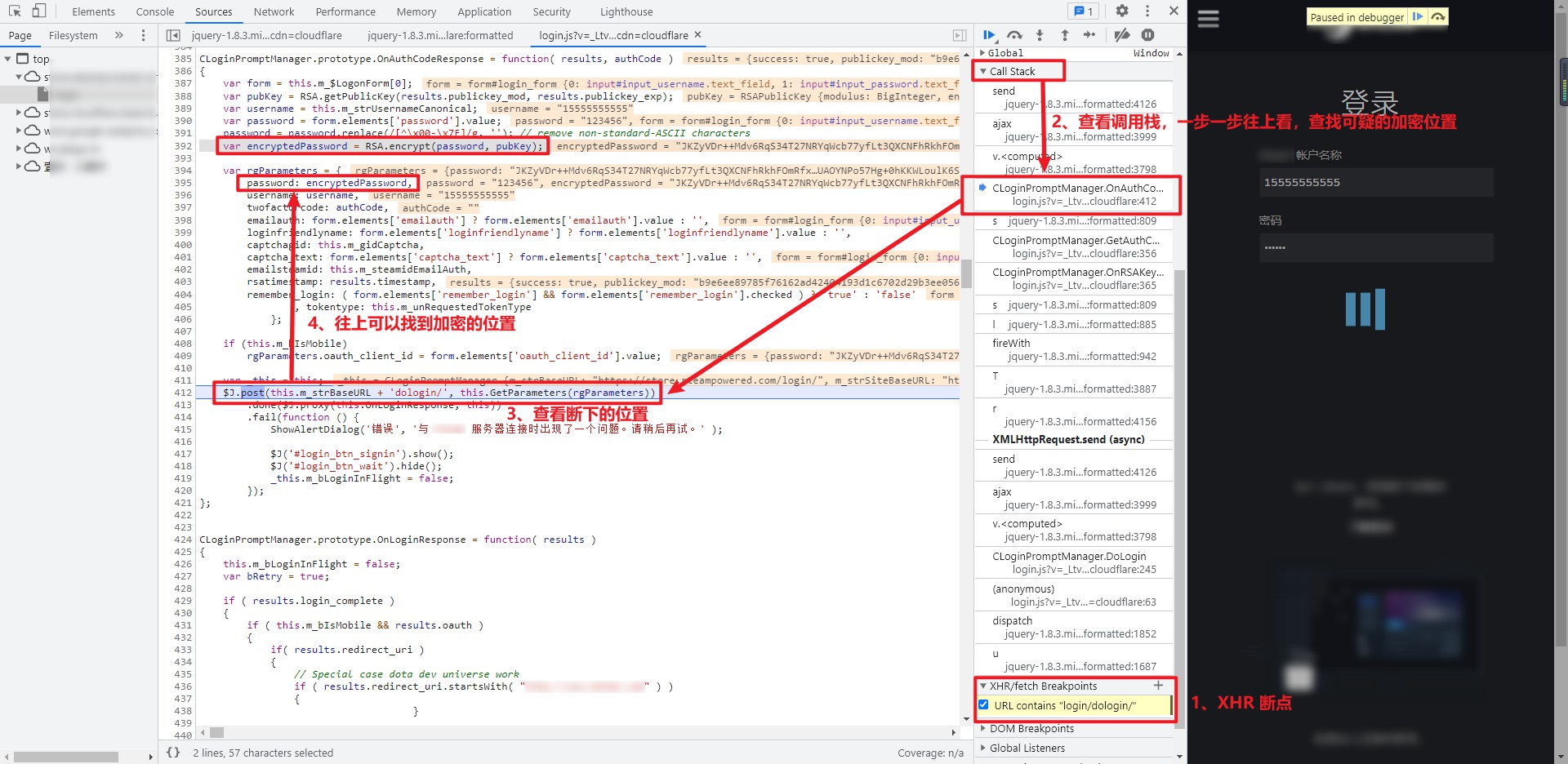Image resolution: width=1568 pixels, height=764 pixels.
Task: Hide the file navigator sidebar
Action: [x=173, y=35]
